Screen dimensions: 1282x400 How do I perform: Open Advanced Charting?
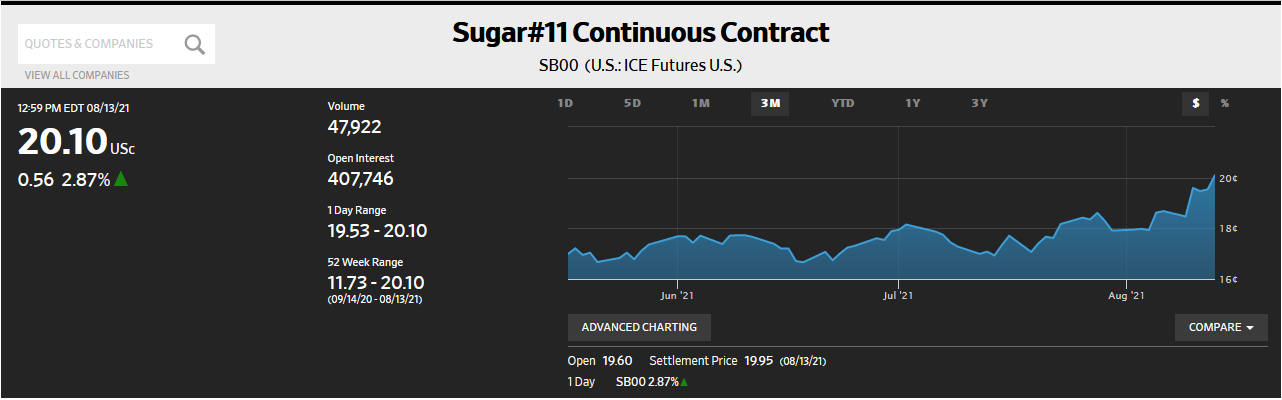point(639,327)
